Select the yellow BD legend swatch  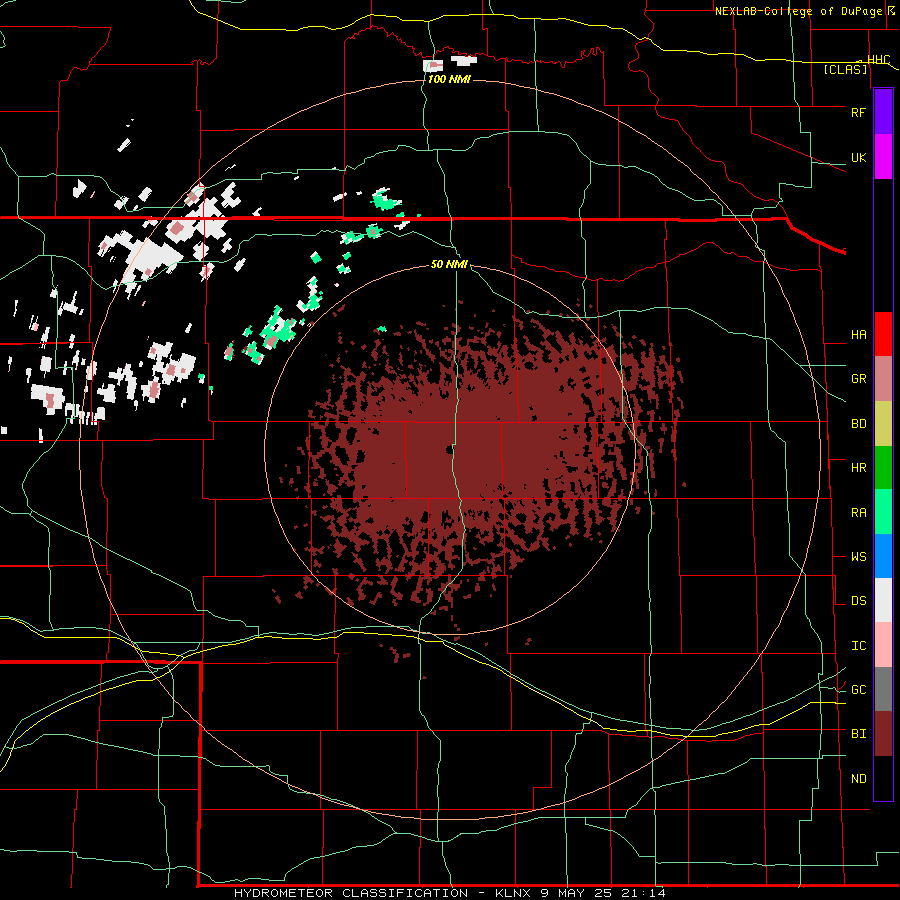point(883,424)
